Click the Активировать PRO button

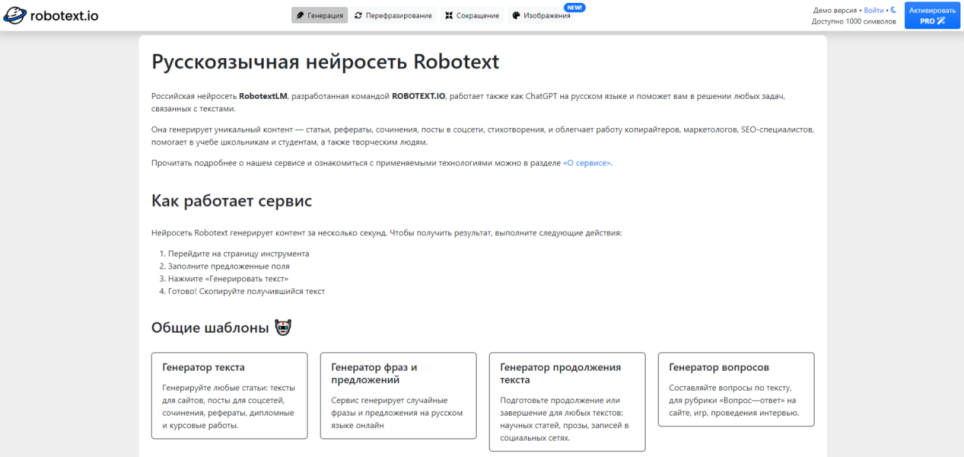point(932,15)
